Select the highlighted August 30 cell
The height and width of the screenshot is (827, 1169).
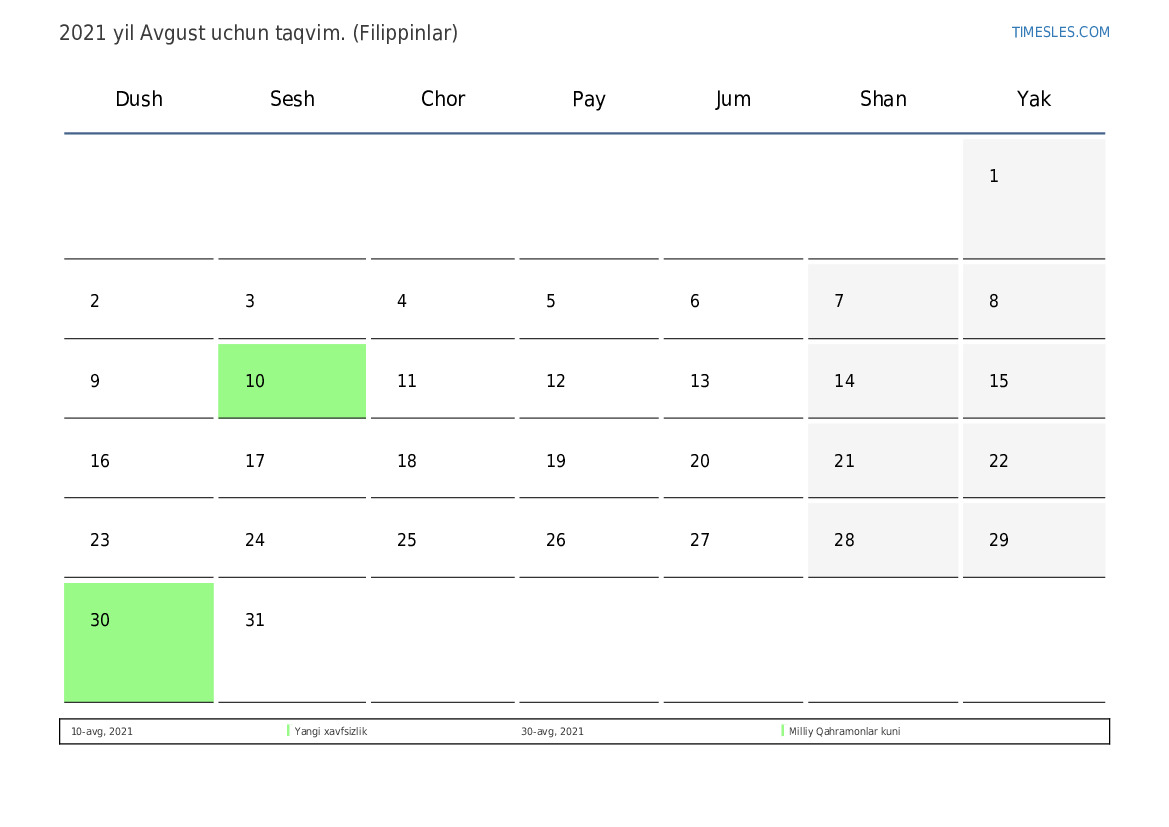point(139,642)
